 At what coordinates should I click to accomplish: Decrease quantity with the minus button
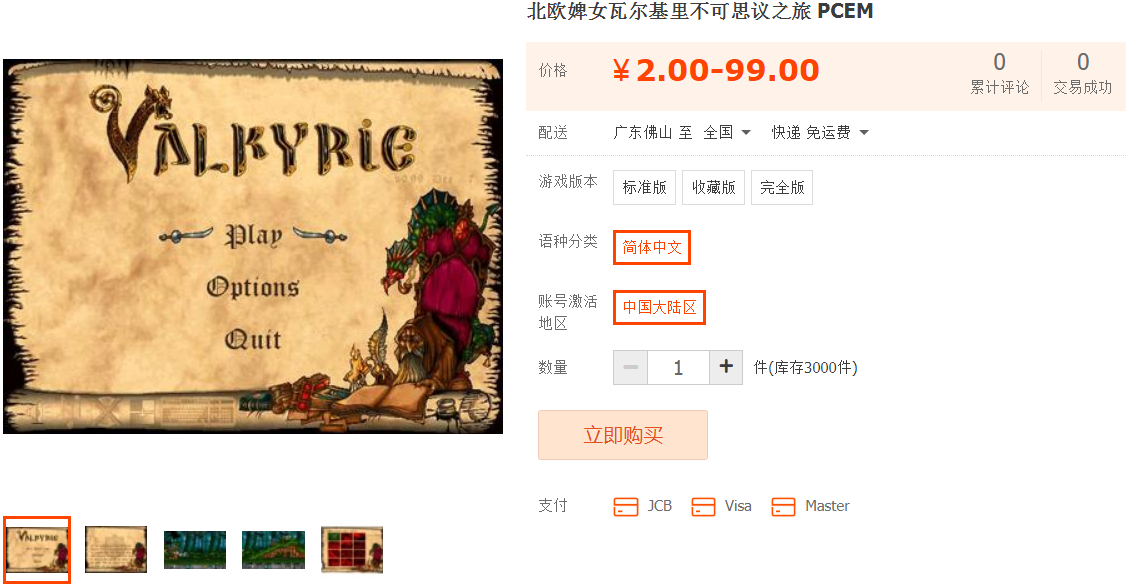[x=631, y=368]
